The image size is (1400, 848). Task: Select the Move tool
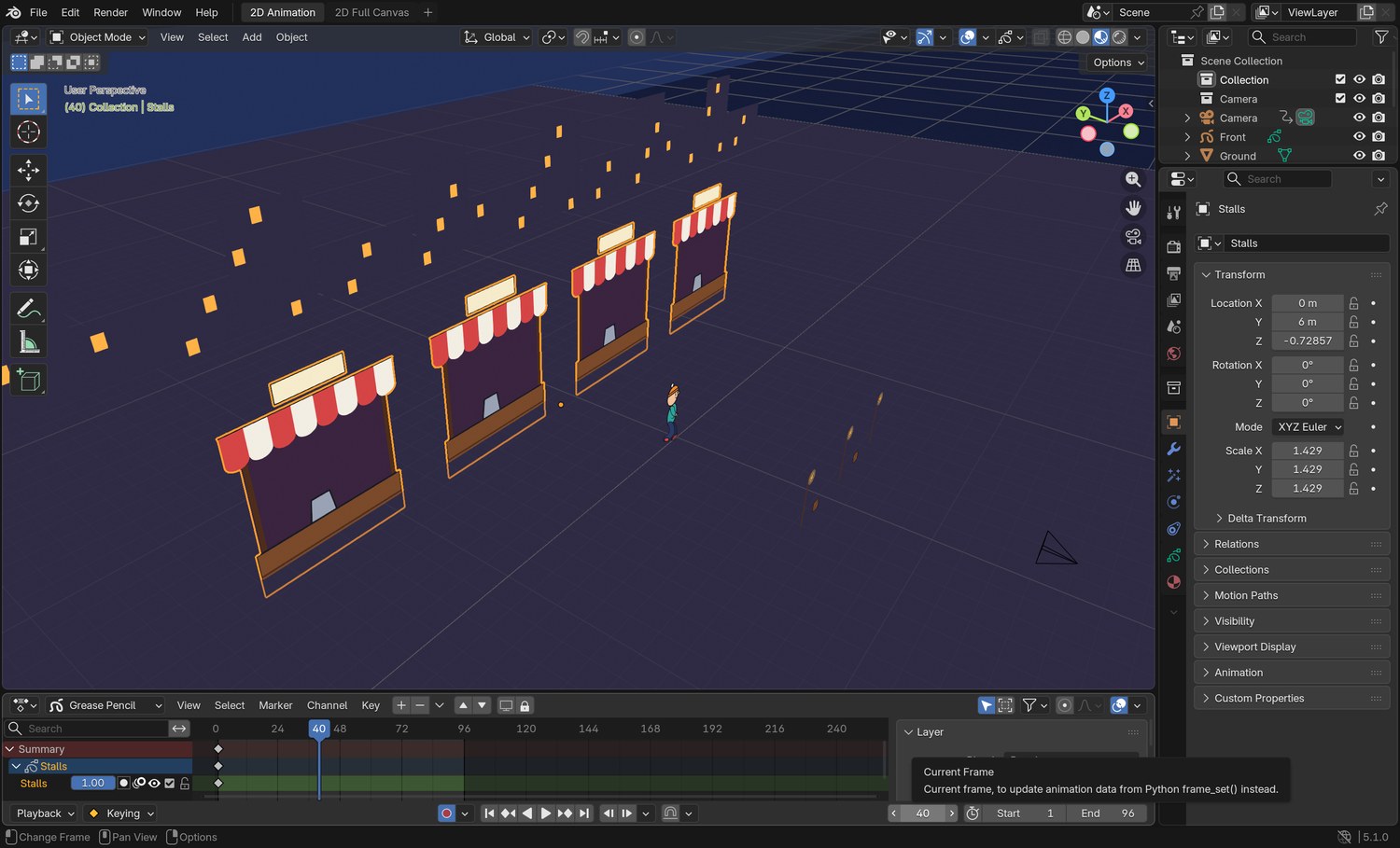pos(28,170)
